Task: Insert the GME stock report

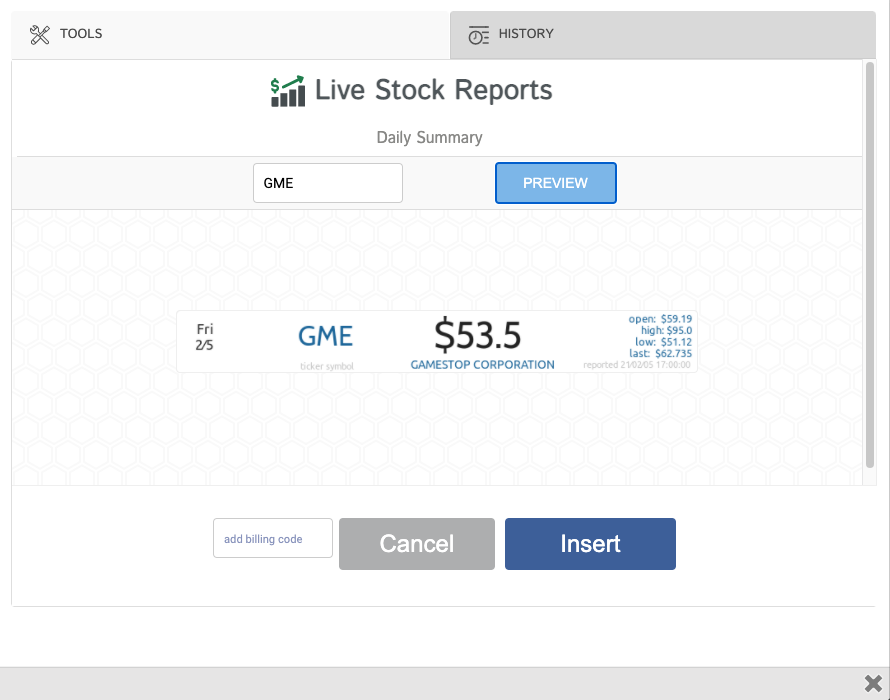Action: (590, 544)
